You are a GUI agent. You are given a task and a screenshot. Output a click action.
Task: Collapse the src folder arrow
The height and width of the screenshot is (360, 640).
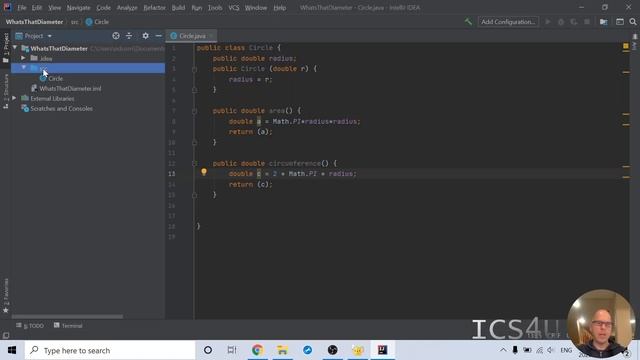(x=23, y=68)
